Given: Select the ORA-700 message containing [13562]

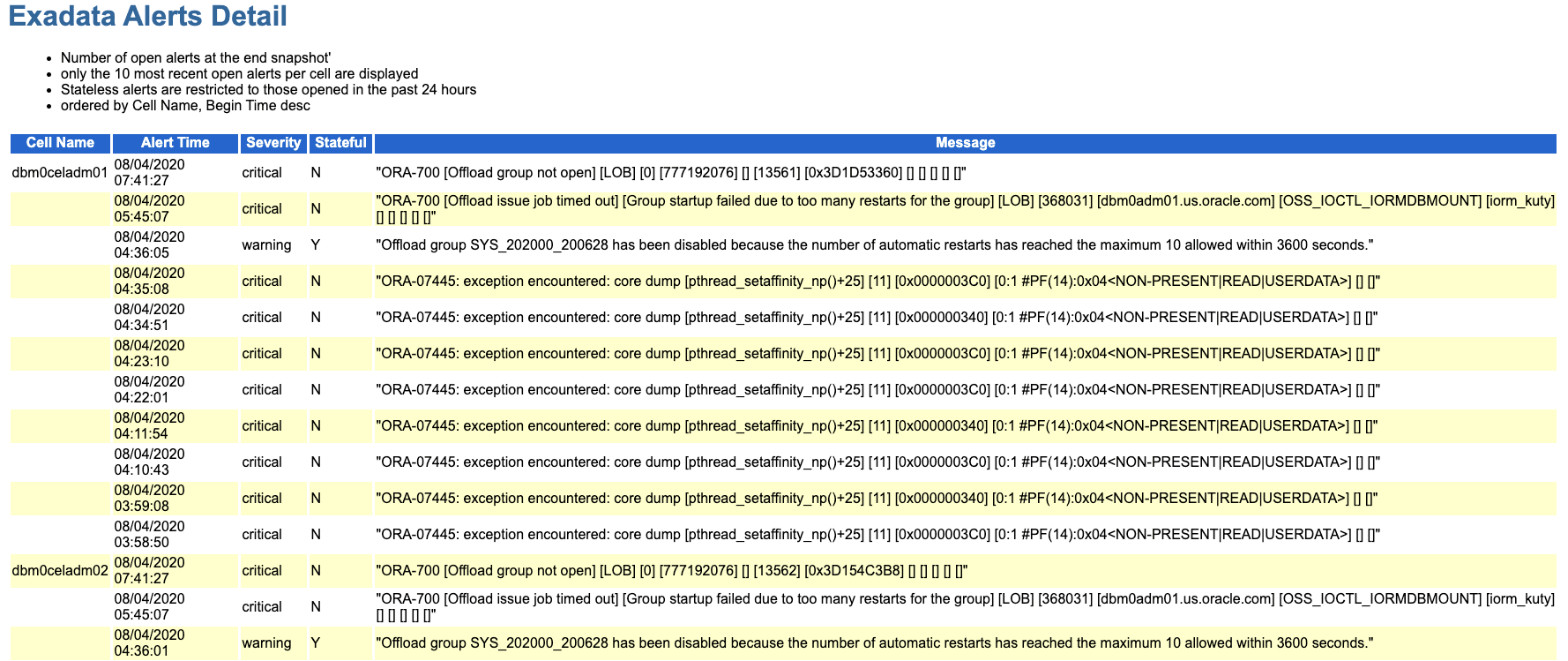Looking at the screenshot, I should [671, 571].
